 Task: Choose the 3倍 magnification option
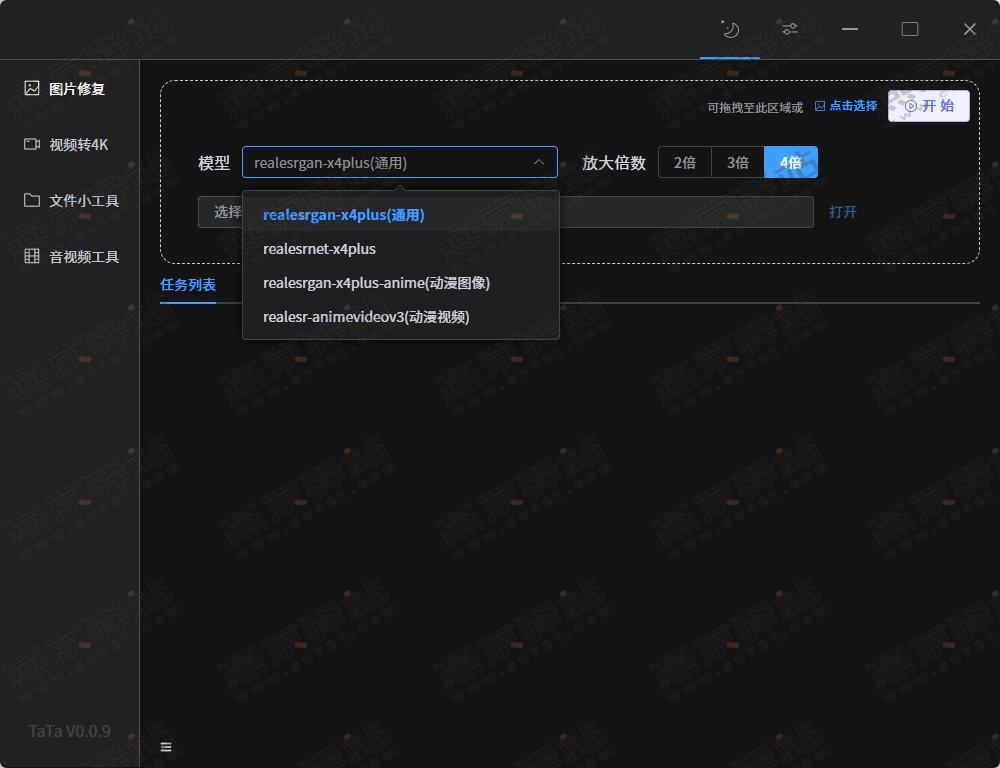point(738,162)
